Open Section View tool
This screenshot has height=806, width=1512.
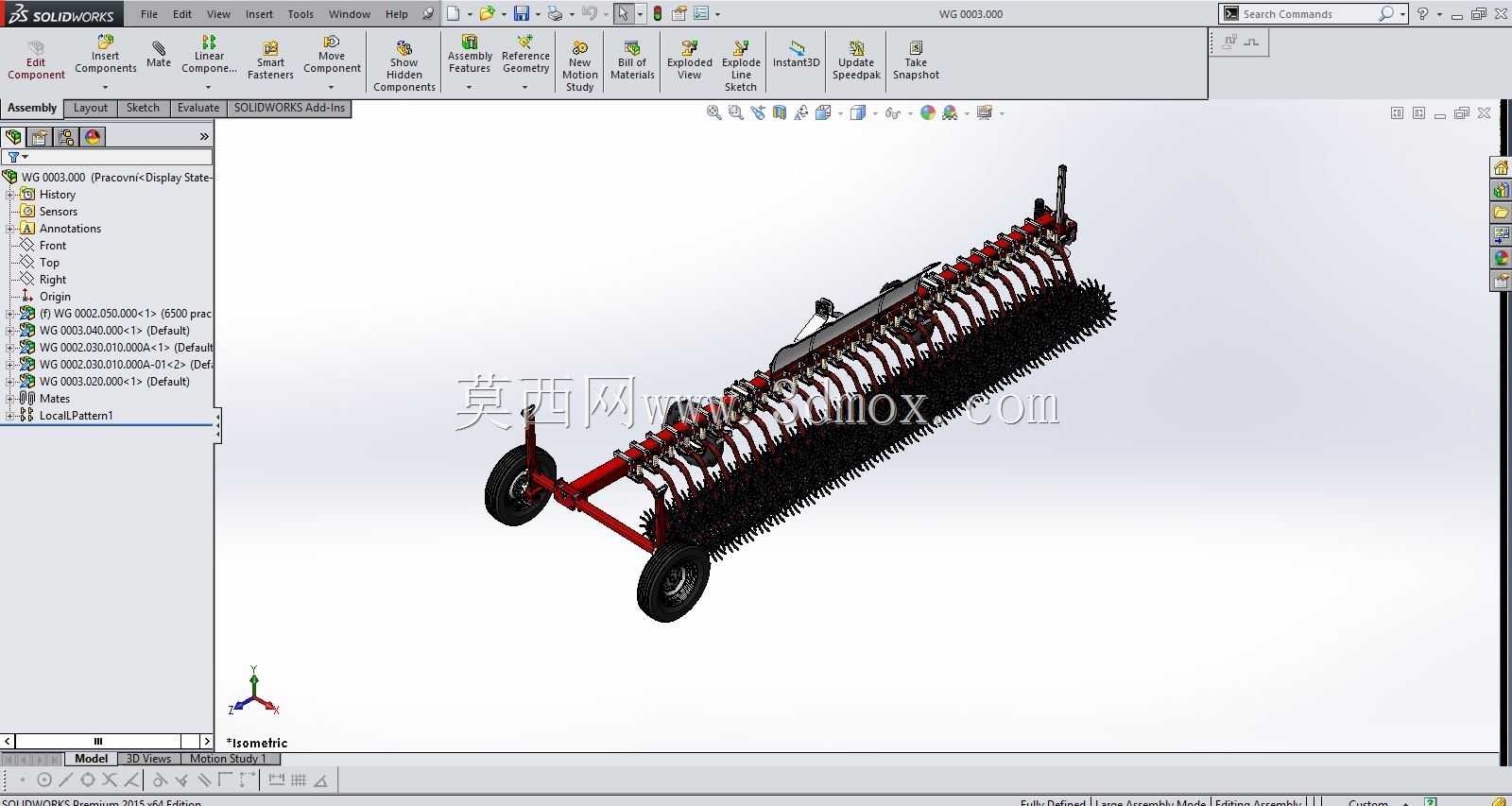[780, 113]
